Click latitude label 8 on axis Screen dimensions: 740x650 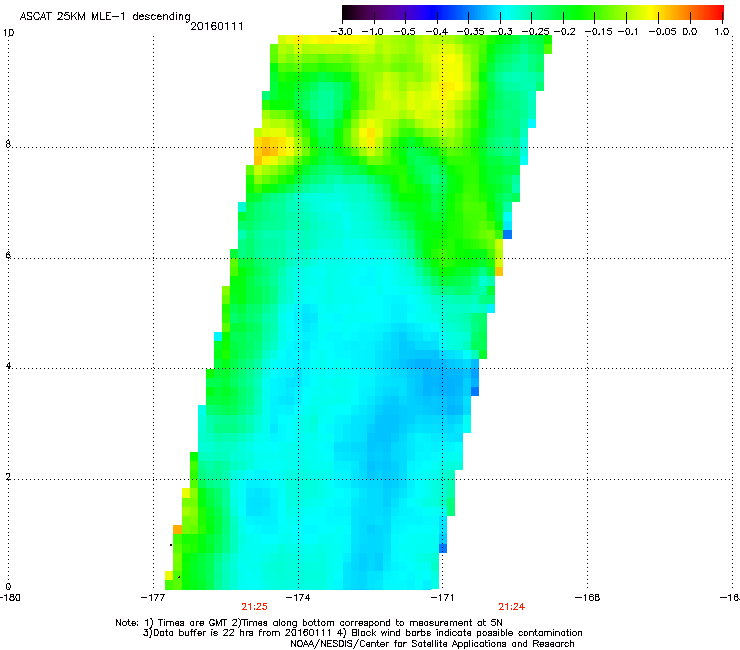tap(8, 144)
